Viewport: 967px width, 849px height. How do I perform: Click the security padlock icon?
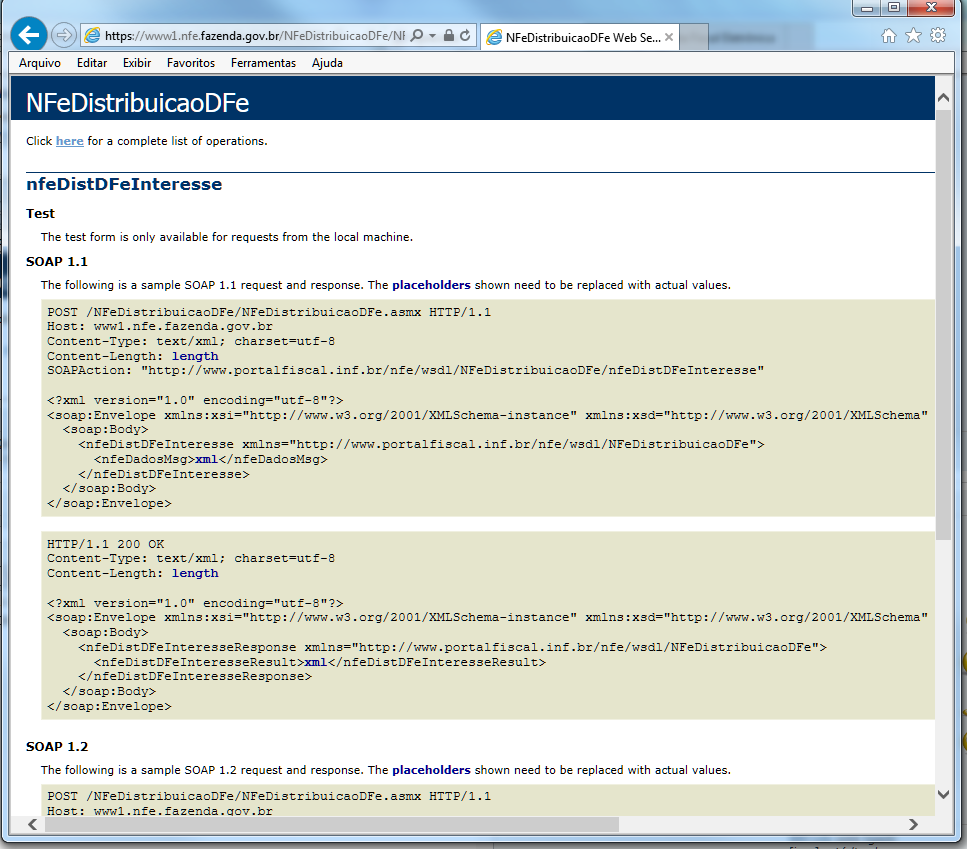coord(449,36)
